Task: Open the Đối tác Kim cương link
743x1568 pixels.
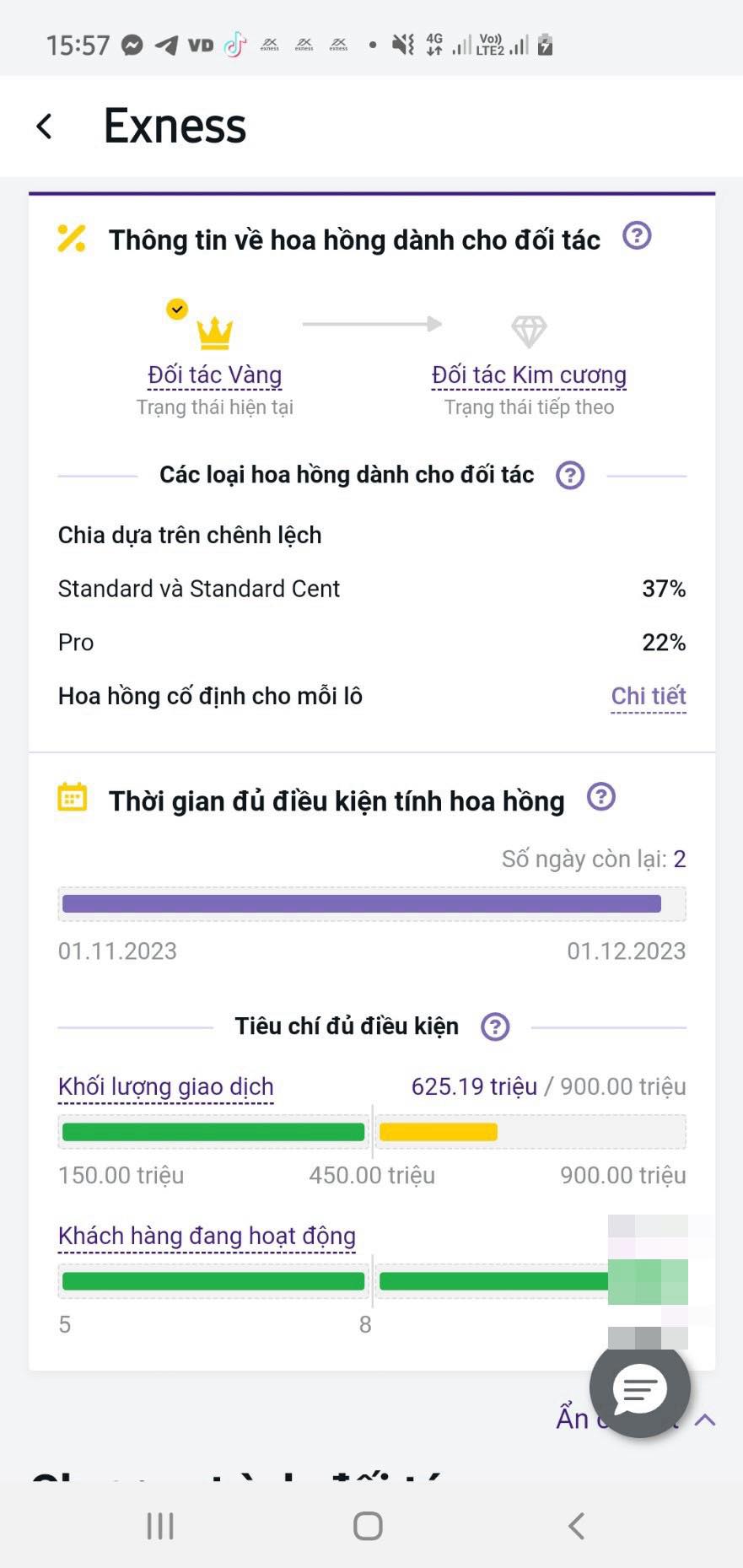Action: (x=529, y=375)
